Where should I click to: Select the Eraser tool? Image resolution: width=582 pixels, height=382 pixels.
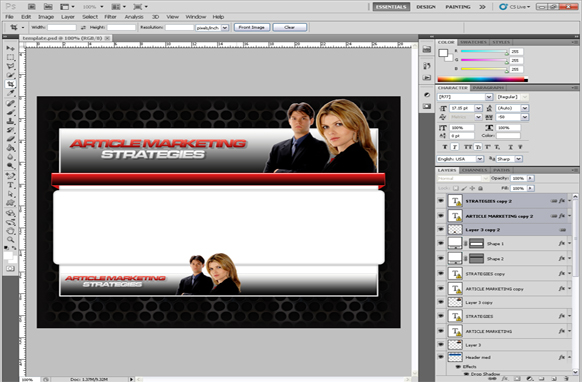[10, 139]
